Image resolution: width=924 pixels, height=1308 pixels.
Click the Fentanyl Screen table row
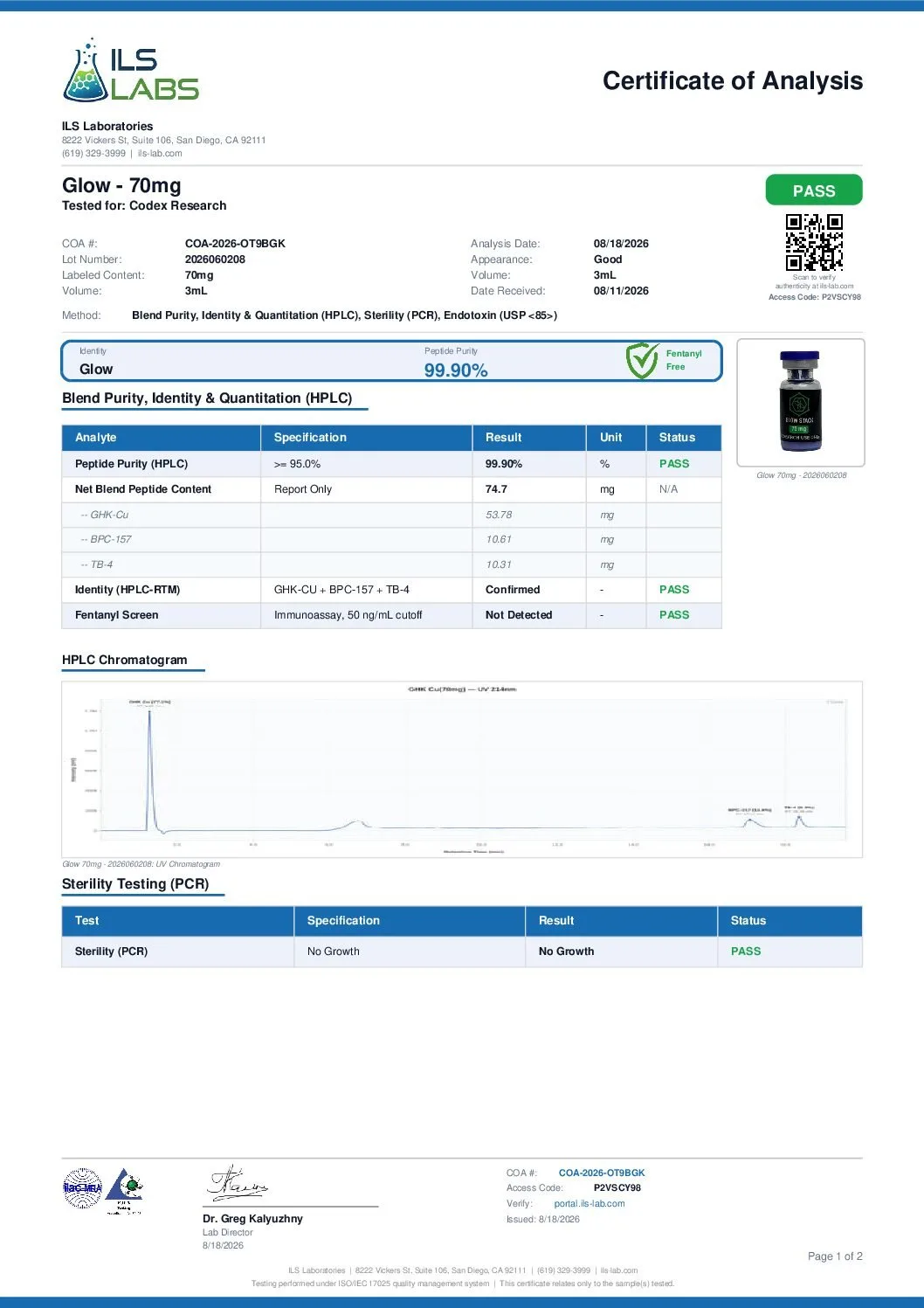click(x=391, y=615)
